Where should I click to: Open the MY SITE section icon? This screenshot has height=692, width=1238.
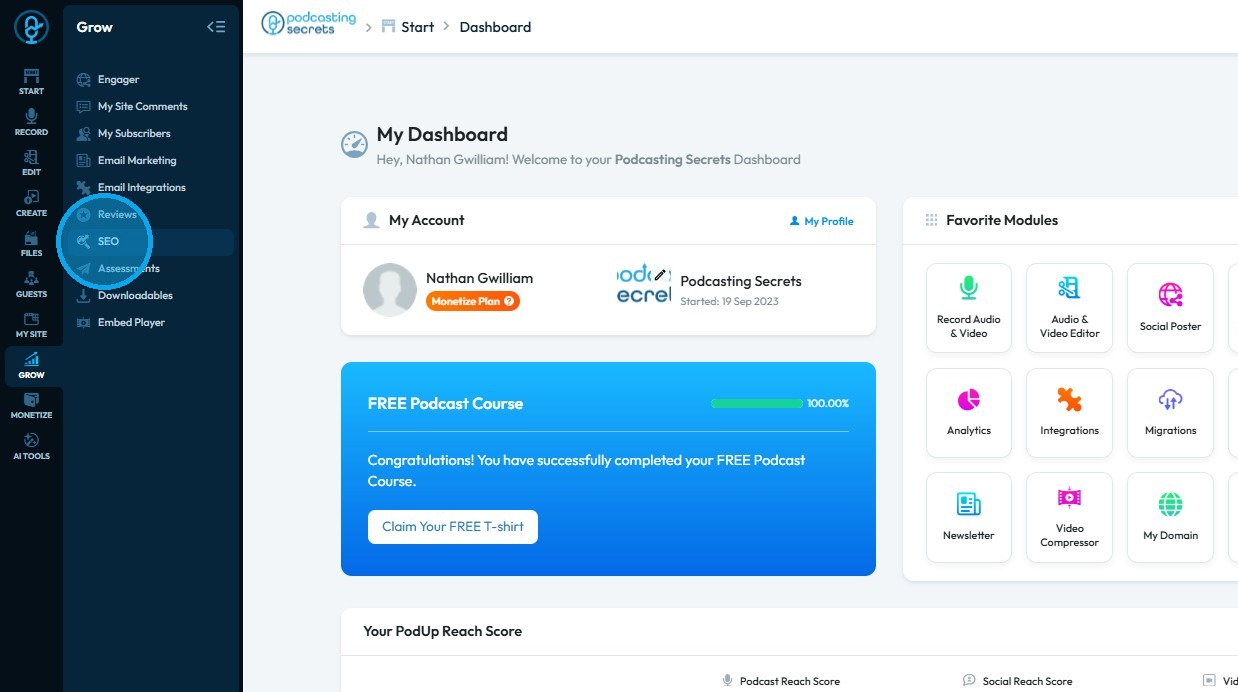pyautogui.click(x=31, y=325)
